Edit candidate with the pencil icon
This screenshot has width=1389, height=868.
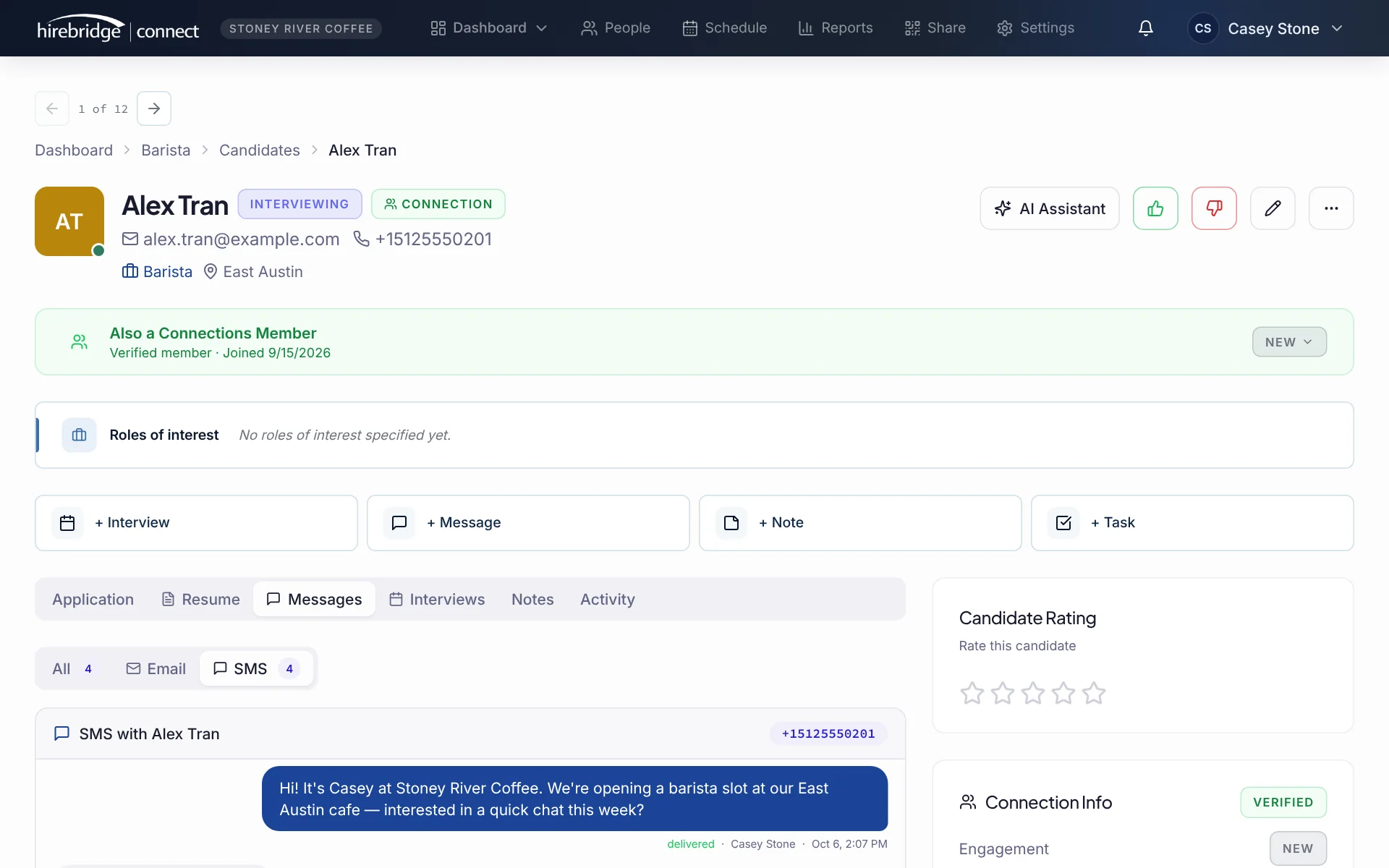1273,208
